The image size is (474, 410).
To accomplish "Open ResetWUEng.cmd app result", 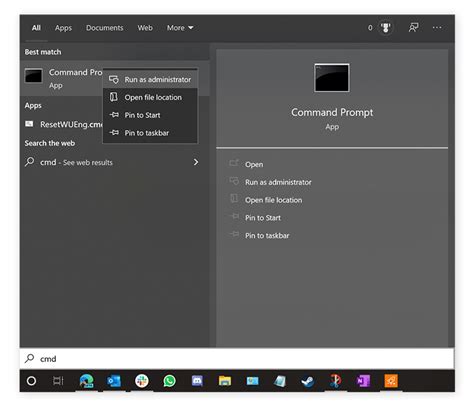I will coord(63,124).
